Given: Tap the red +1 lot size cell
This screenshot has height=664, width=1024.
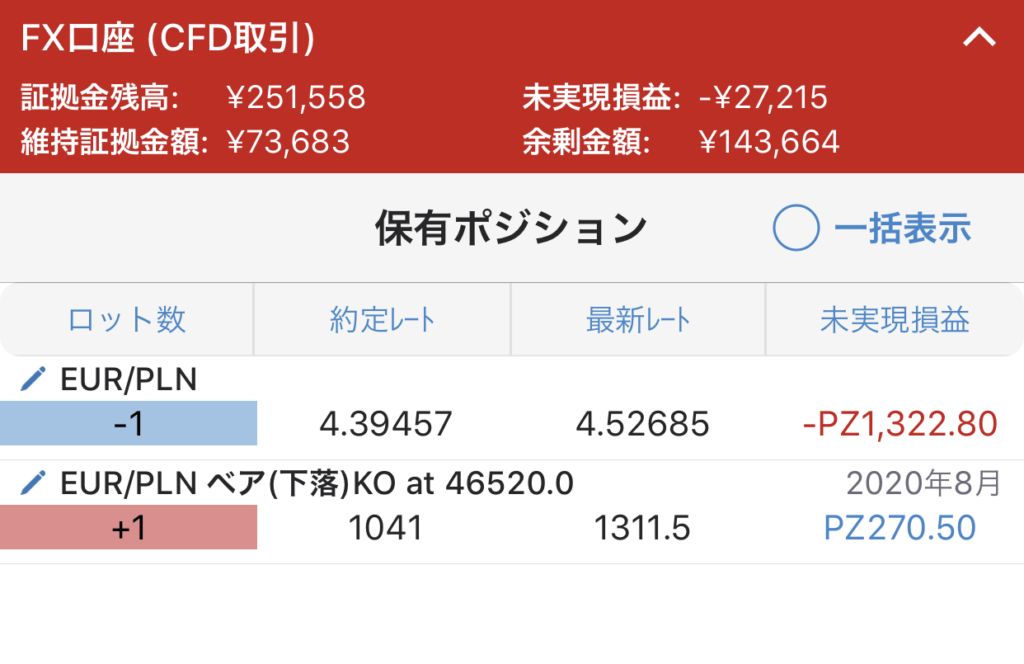Looking at the screenshot, I should coord(128,528).
